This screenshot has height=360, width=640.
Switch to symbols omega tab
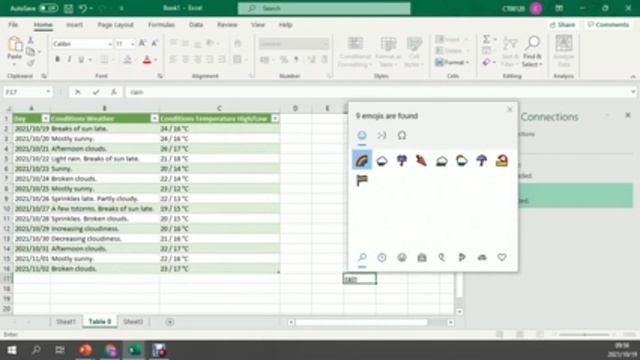pos(402,136)
